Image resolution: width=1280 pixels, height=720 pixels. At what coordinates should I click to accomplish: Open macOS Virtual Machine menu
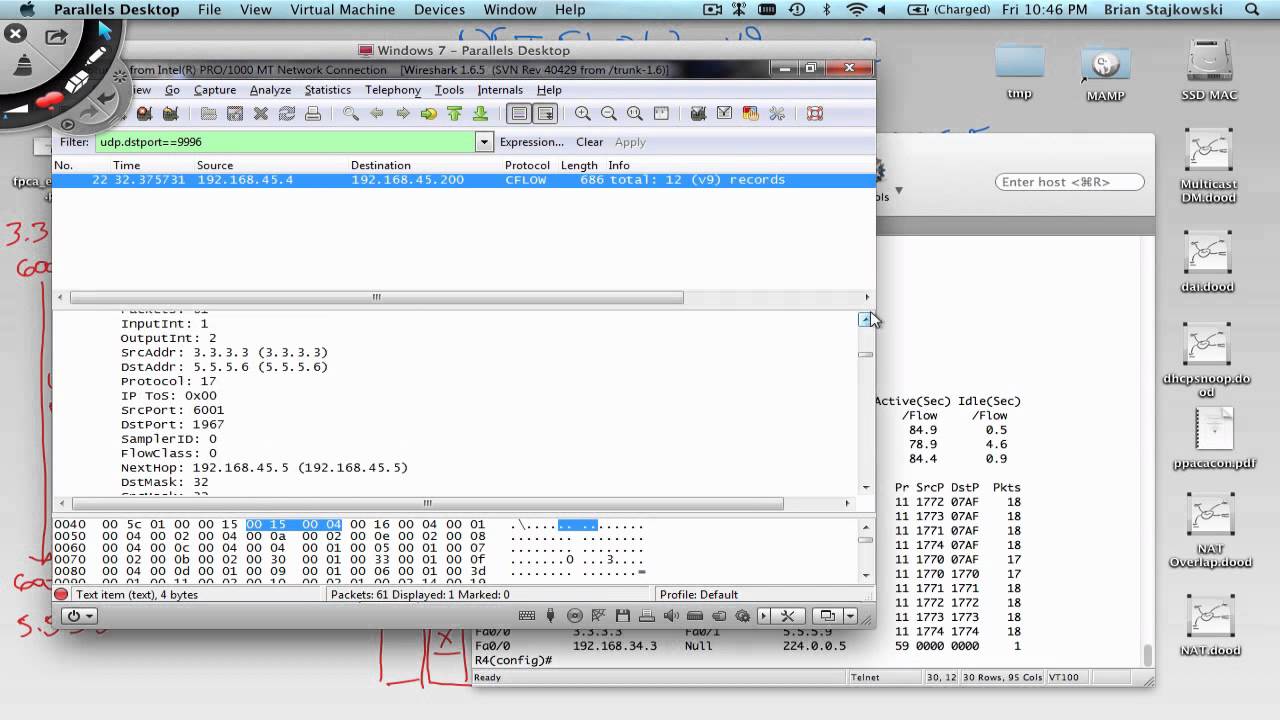pos(340,10)
